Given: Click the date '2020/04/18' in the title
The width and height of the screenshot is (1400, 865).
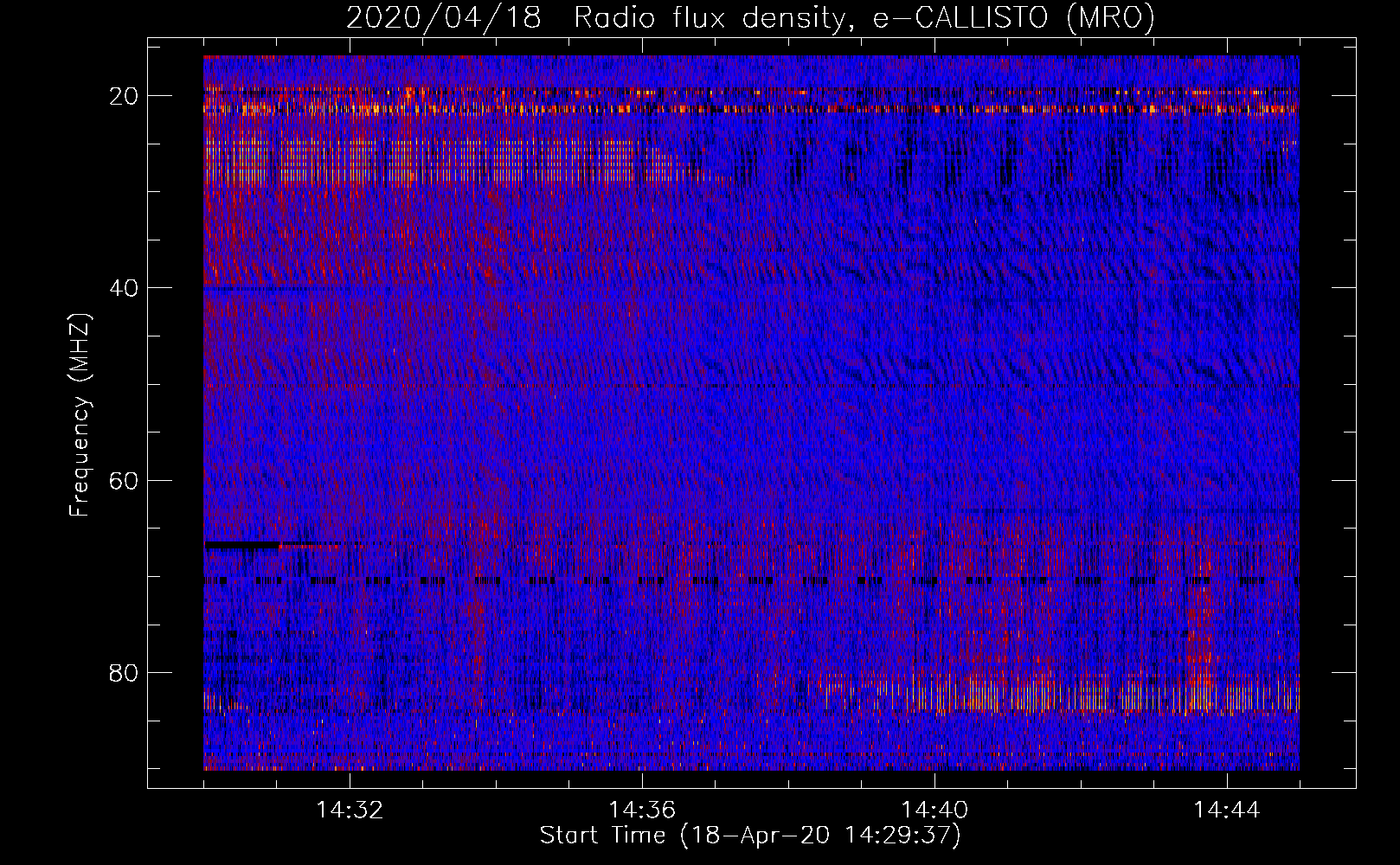Looking at the screenshot, I should tap(444, 17).
